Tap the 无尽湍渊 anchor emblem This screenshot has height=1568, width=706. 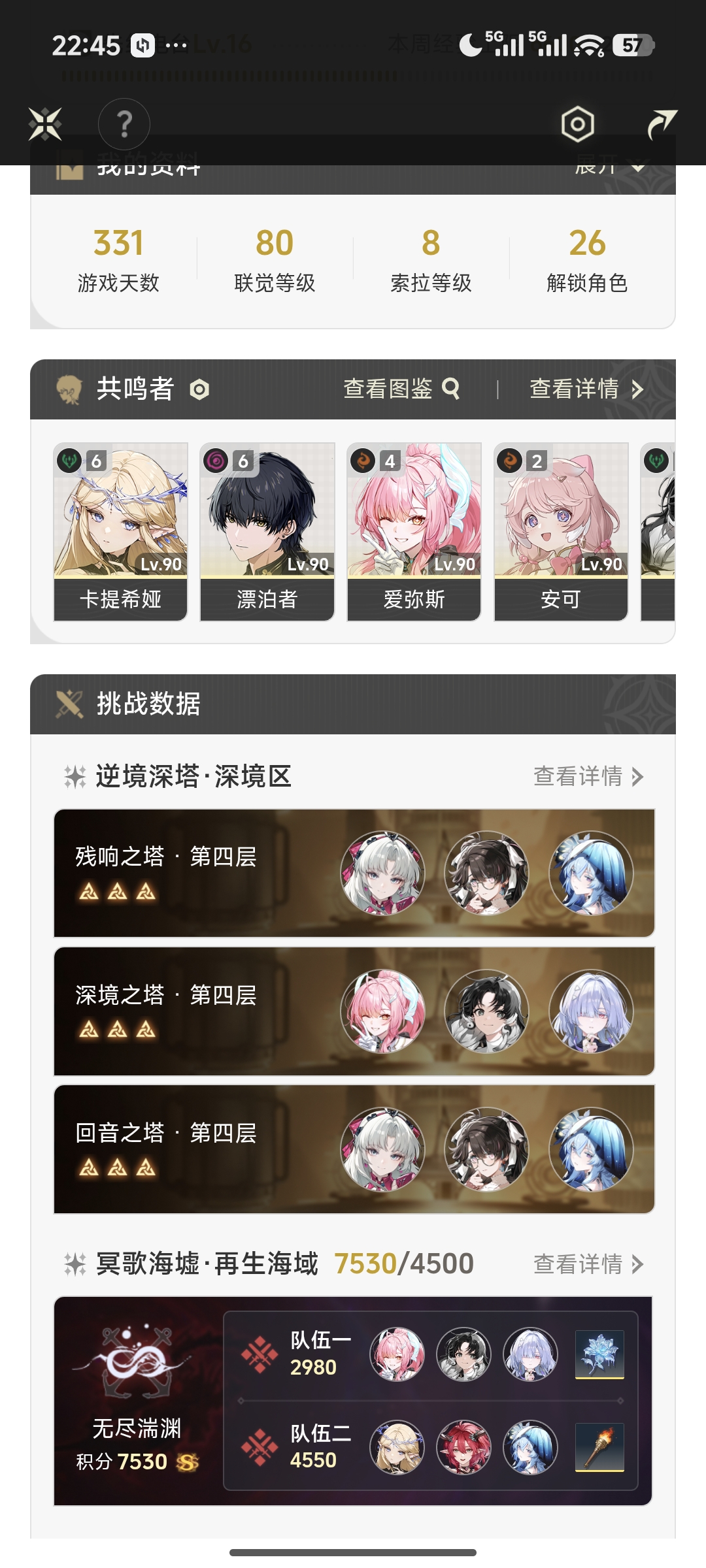[137, 1361]
